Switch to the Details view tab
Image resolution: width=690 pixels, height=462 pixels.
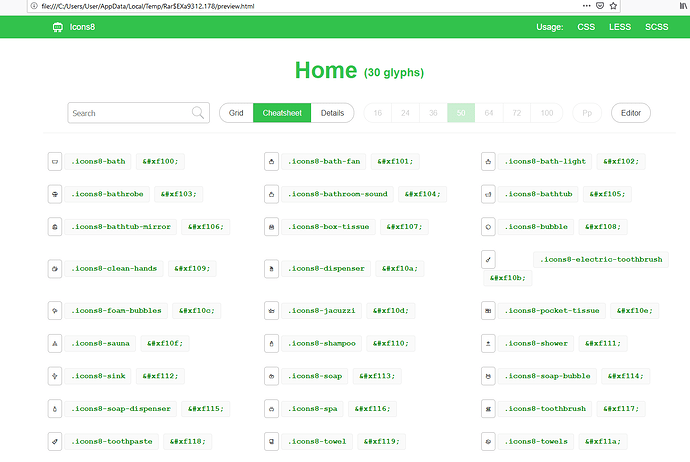332,113
